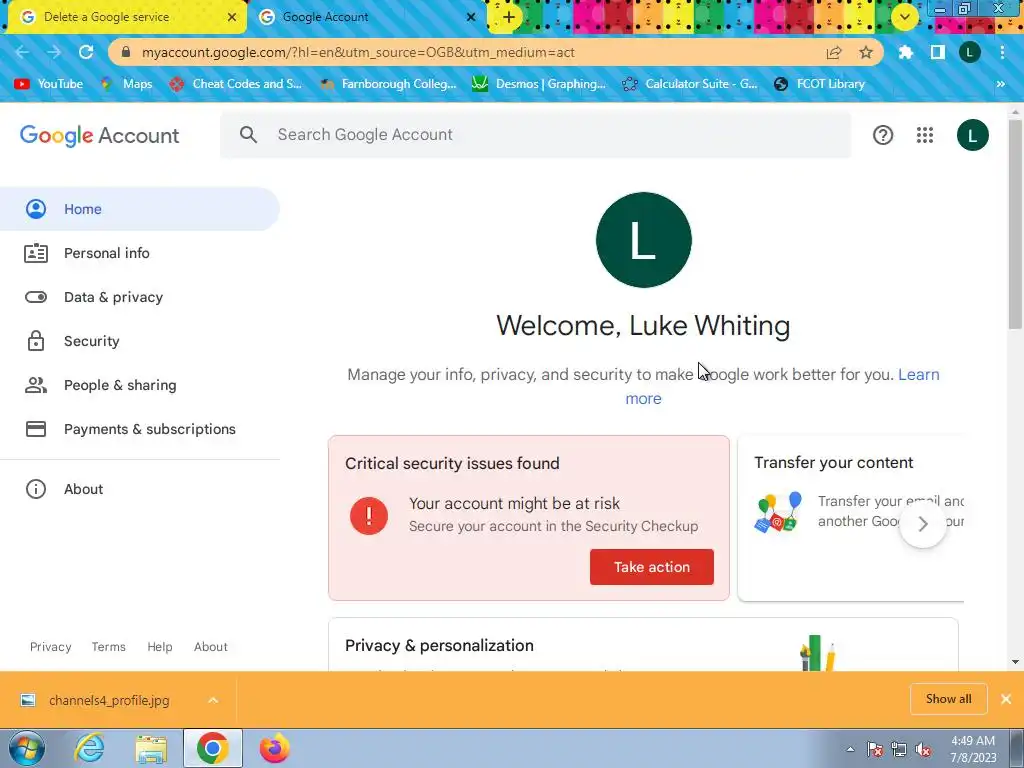Image resolution: width=1024 pixels, height=768 pixels.
Task: Click the Search Google Account field
Action: [536, 135]
